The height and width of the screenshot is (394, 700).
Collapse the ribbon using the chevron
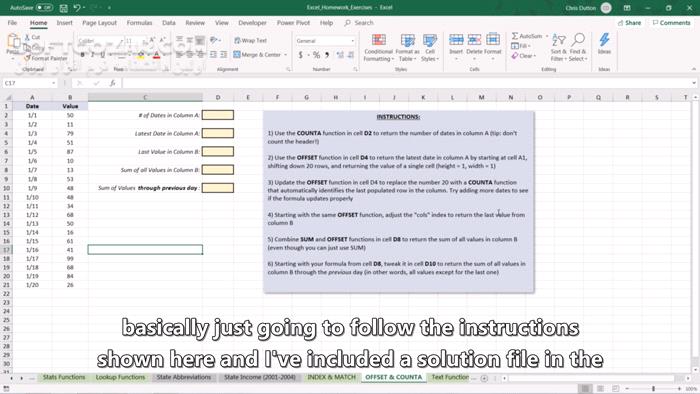pyautogui.click(x=694, y=69)
